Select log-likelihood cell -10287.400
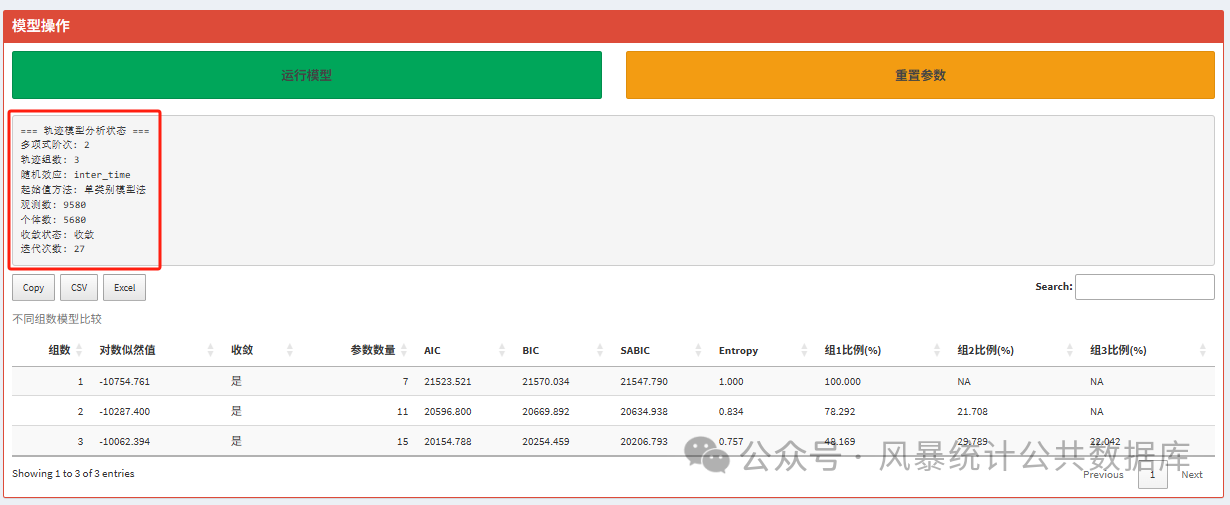Image resolution: width=1230 pixels, height=505 pixels. [x=125, y=412]
